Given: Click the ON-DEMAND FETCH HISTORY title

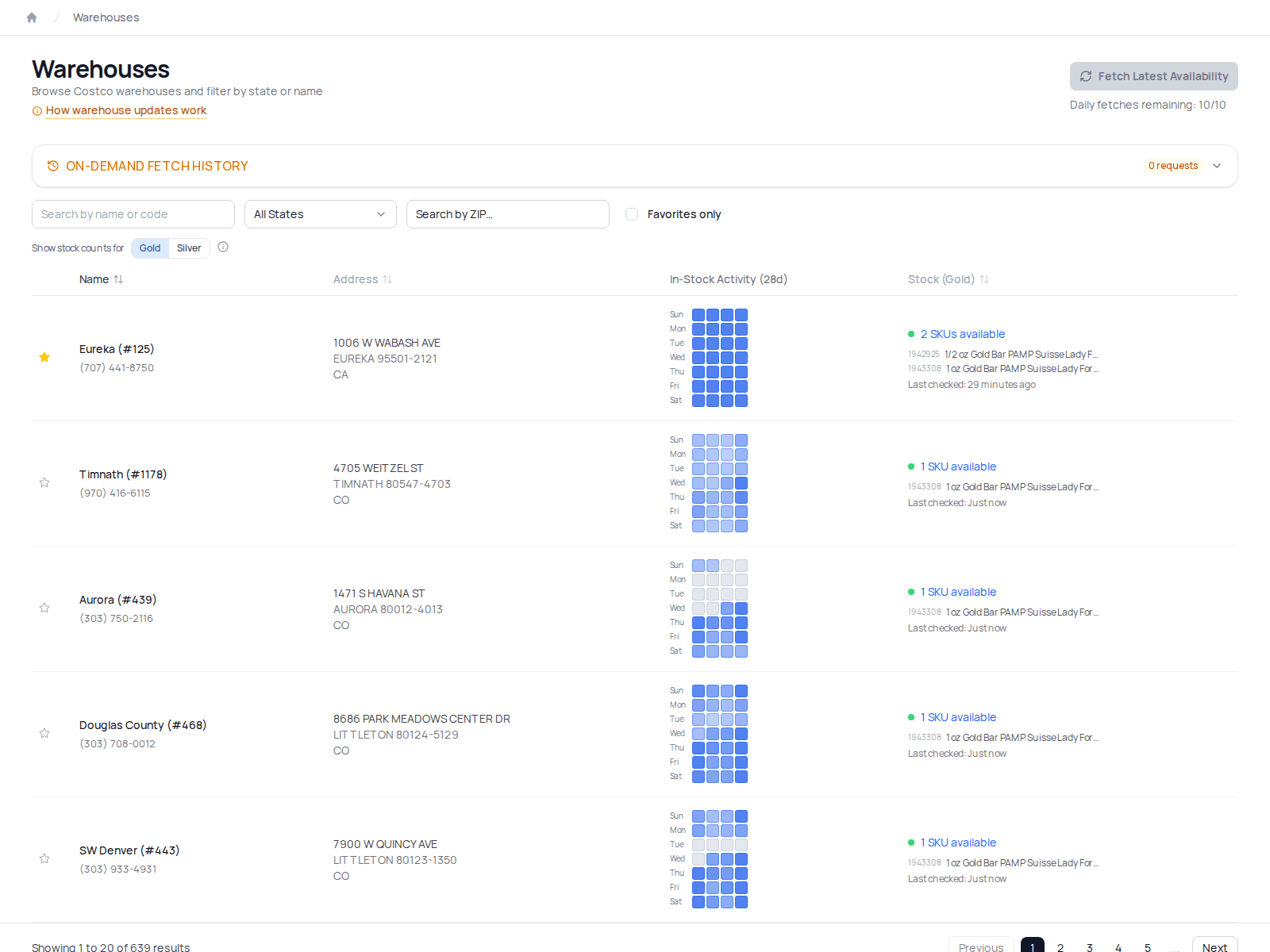Looking at the screenshot, I should (157, 166).
